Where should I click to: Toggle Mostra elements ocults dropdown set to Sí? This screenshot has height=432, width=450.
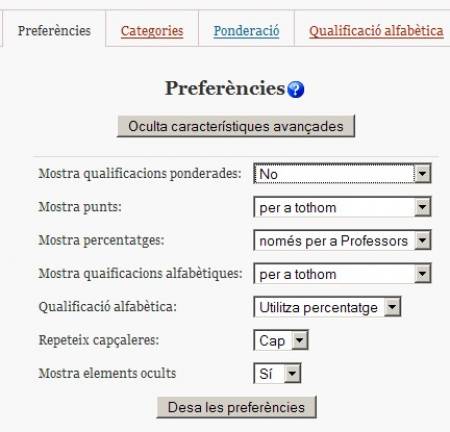pyautogui.click(x=277, y=373)
